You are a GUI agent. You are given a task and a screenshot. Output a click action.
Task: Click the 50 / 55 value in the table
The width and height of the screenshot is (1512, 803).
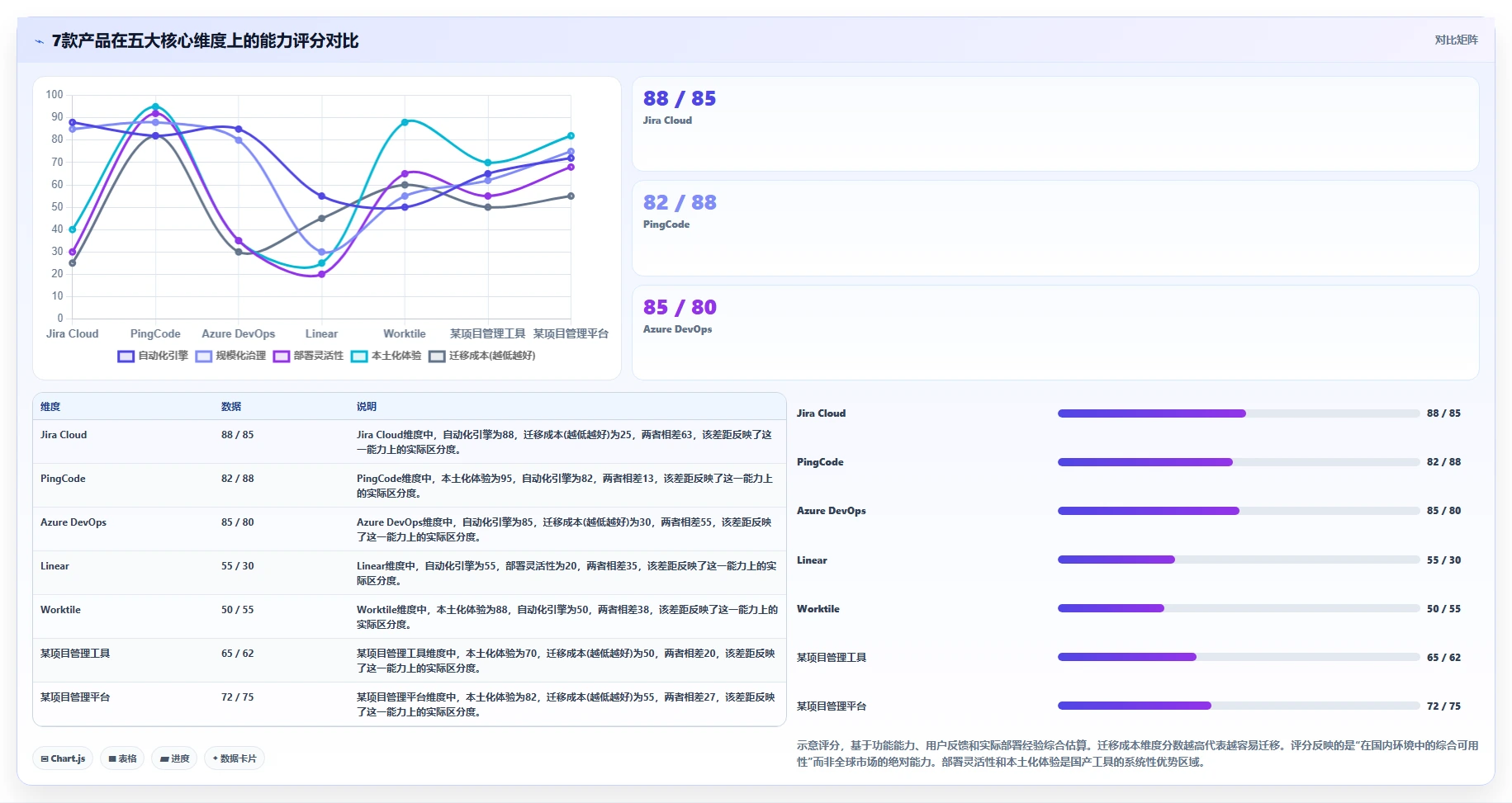tap(238, 610)
